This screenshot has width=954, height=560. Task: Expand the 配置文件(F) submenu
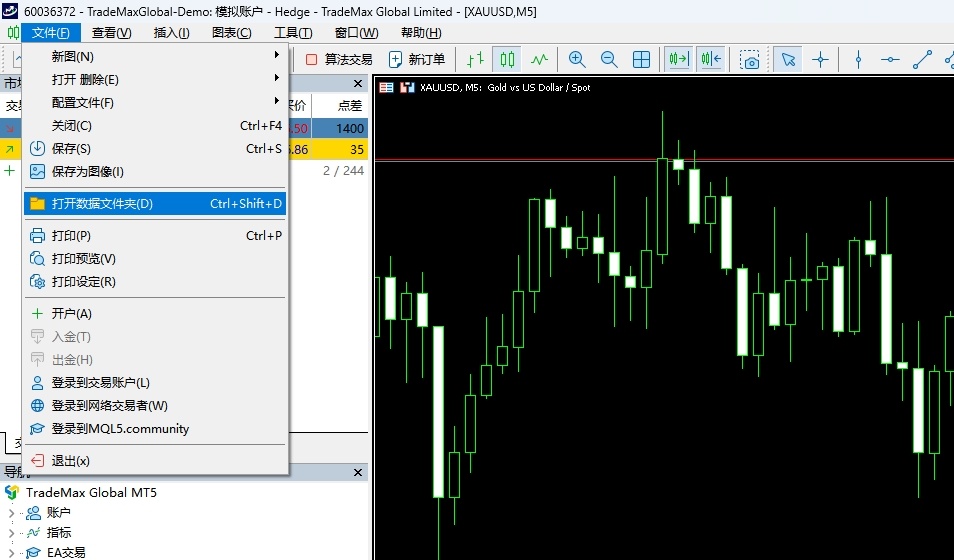tap(155, 103)
